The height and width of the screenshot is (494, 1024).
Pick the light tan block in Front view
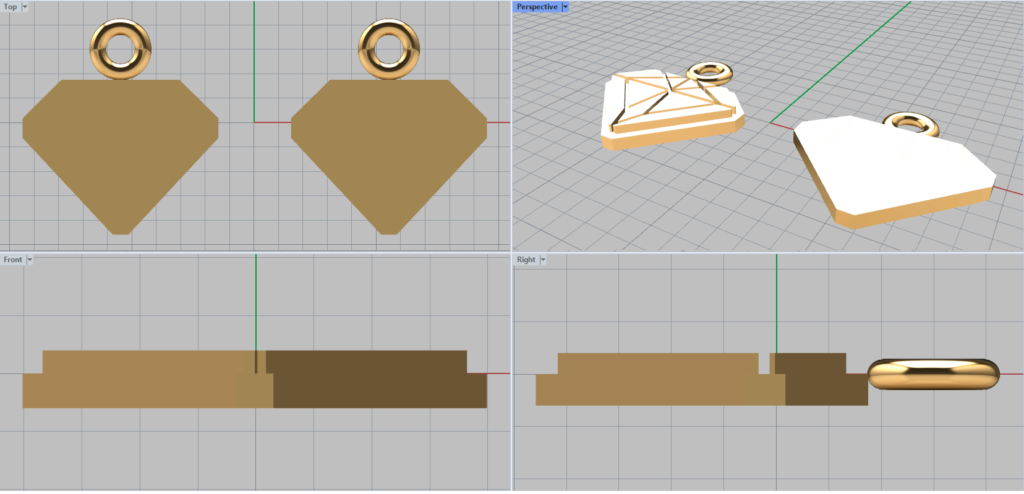140,380
